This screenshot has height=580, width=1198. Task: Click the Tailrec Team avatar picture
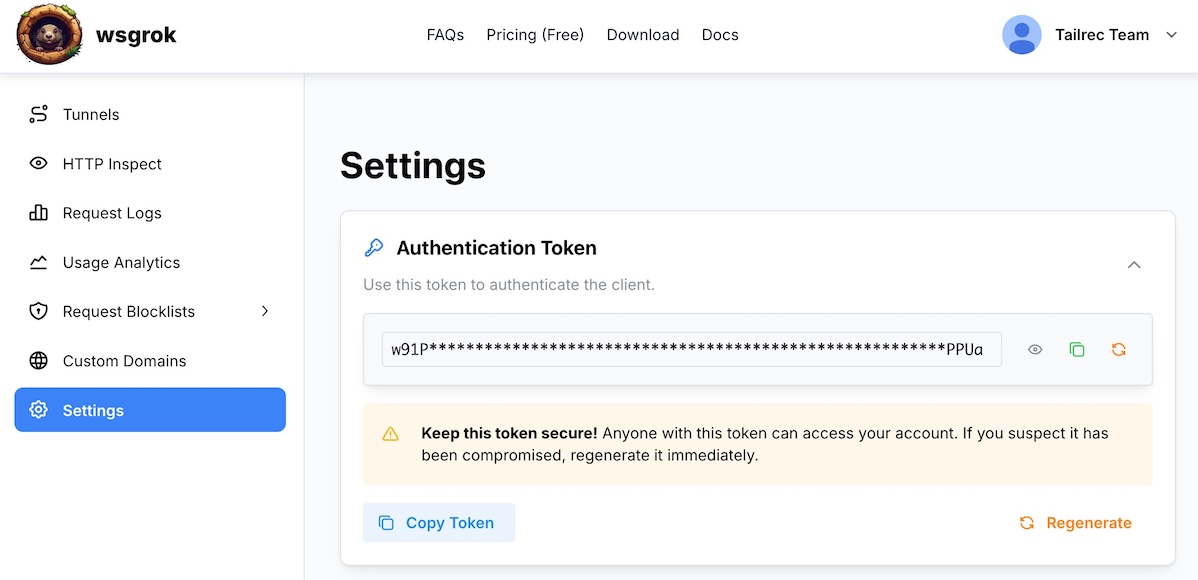click(x=1021, y=34)
